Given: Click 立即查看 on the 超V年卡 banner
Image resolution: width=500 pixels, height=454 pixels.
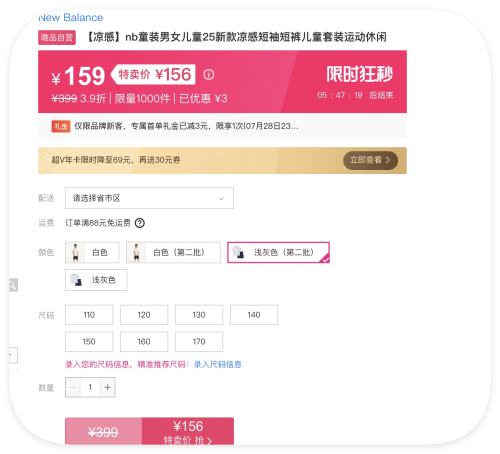Looking at the screenshot, I should (x=370, y=160).
